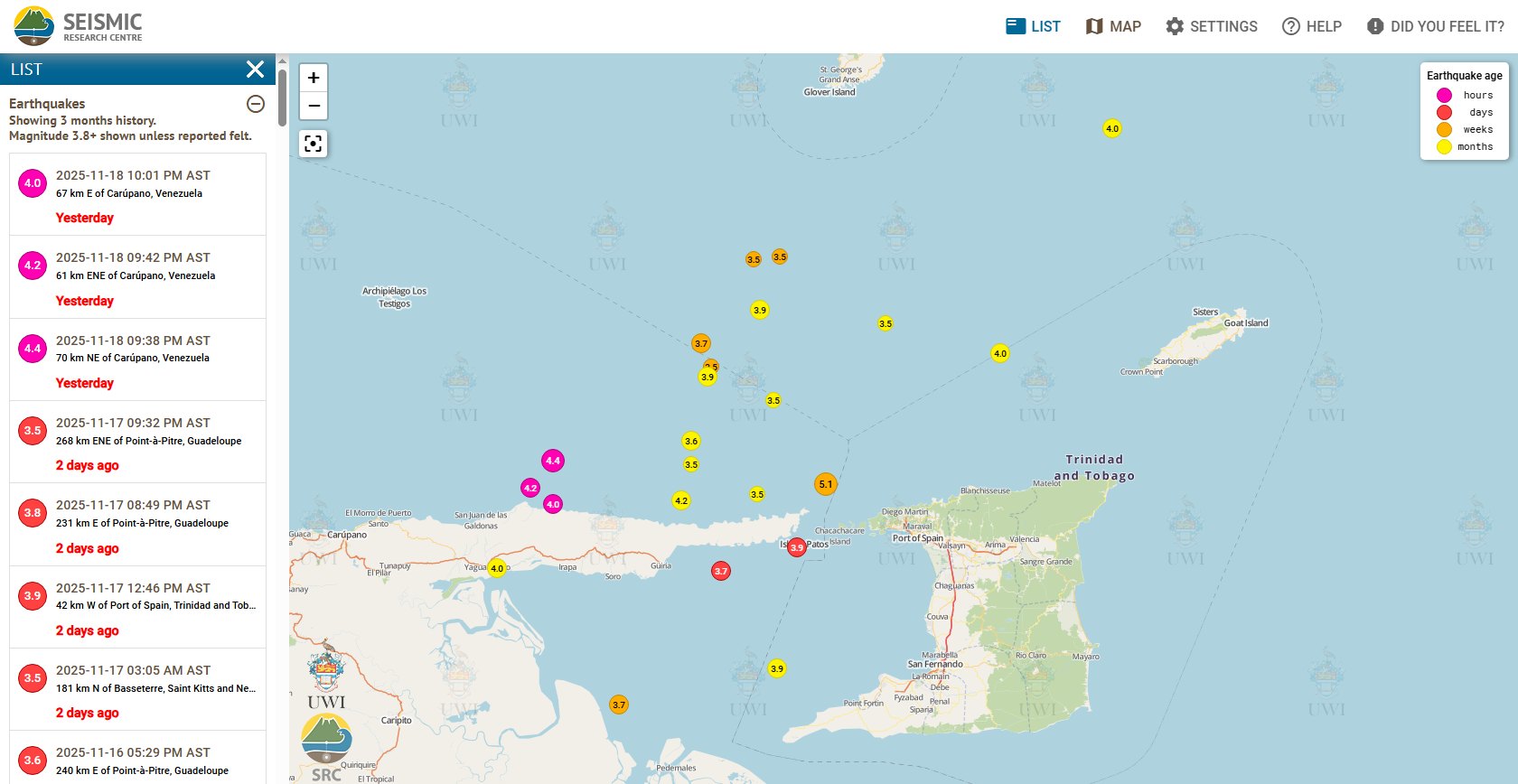Open the 10:01 PM Carúpano earthquake entry

point(137,194)
